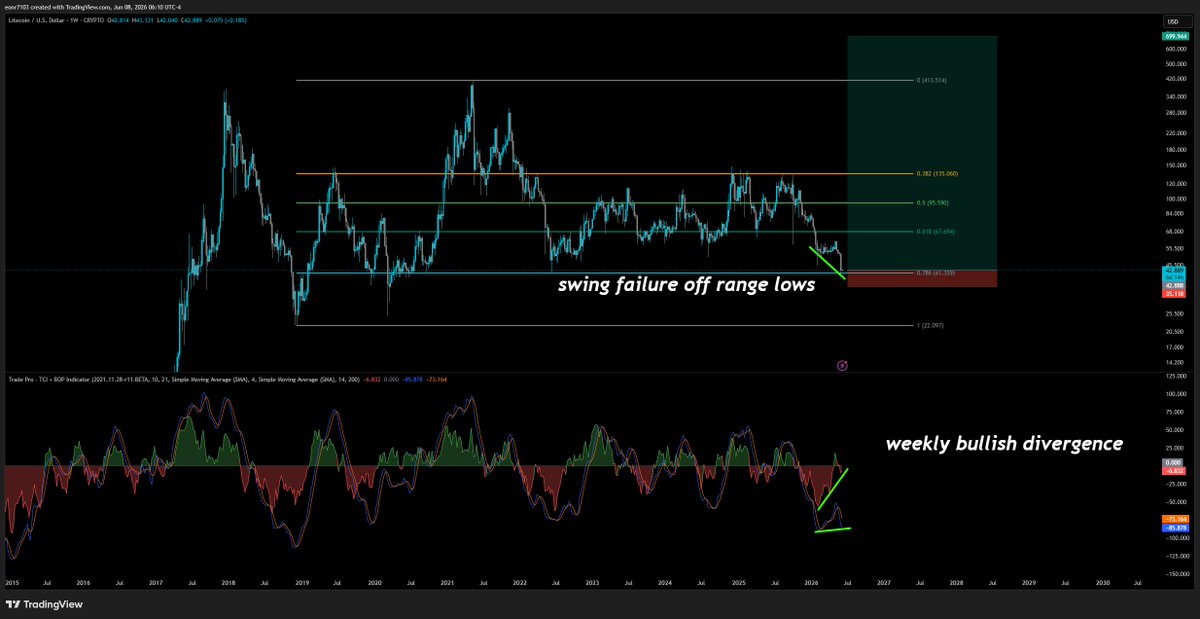This screenshot has height=619, width=1200.
Task: Click the 2015 label on the time axis
Action: tap(12, 581)
